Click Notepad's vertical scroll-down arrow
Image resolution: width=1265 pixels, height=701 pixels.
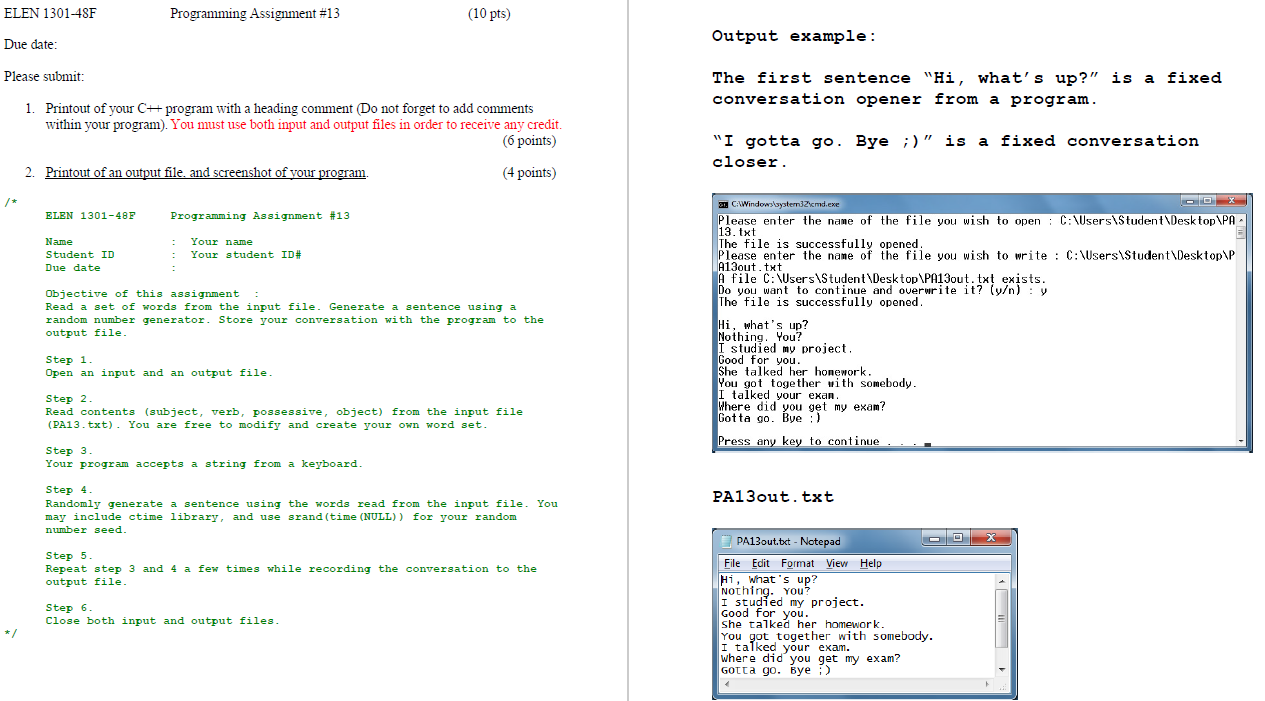[1003, 668]
